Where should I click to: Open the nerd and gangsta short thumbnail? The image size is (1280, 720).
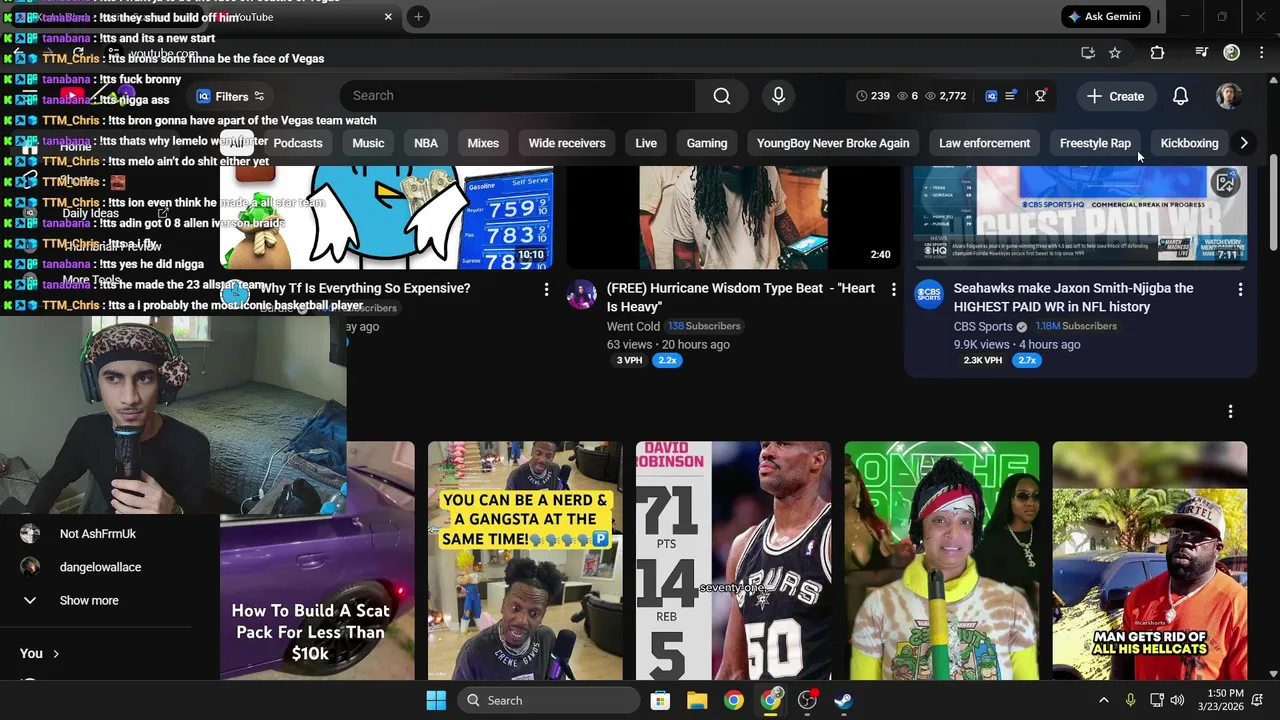tap(525, 560)
